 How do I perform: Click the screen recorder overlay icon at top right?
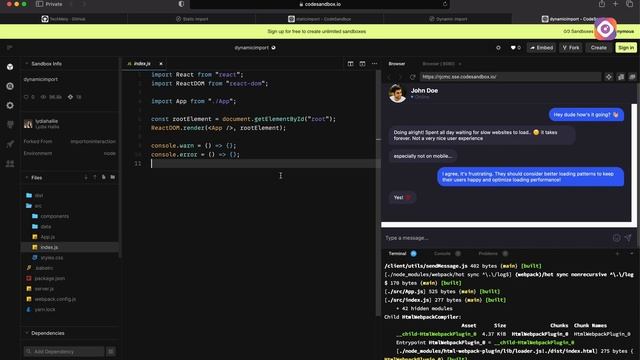(605, 29)
